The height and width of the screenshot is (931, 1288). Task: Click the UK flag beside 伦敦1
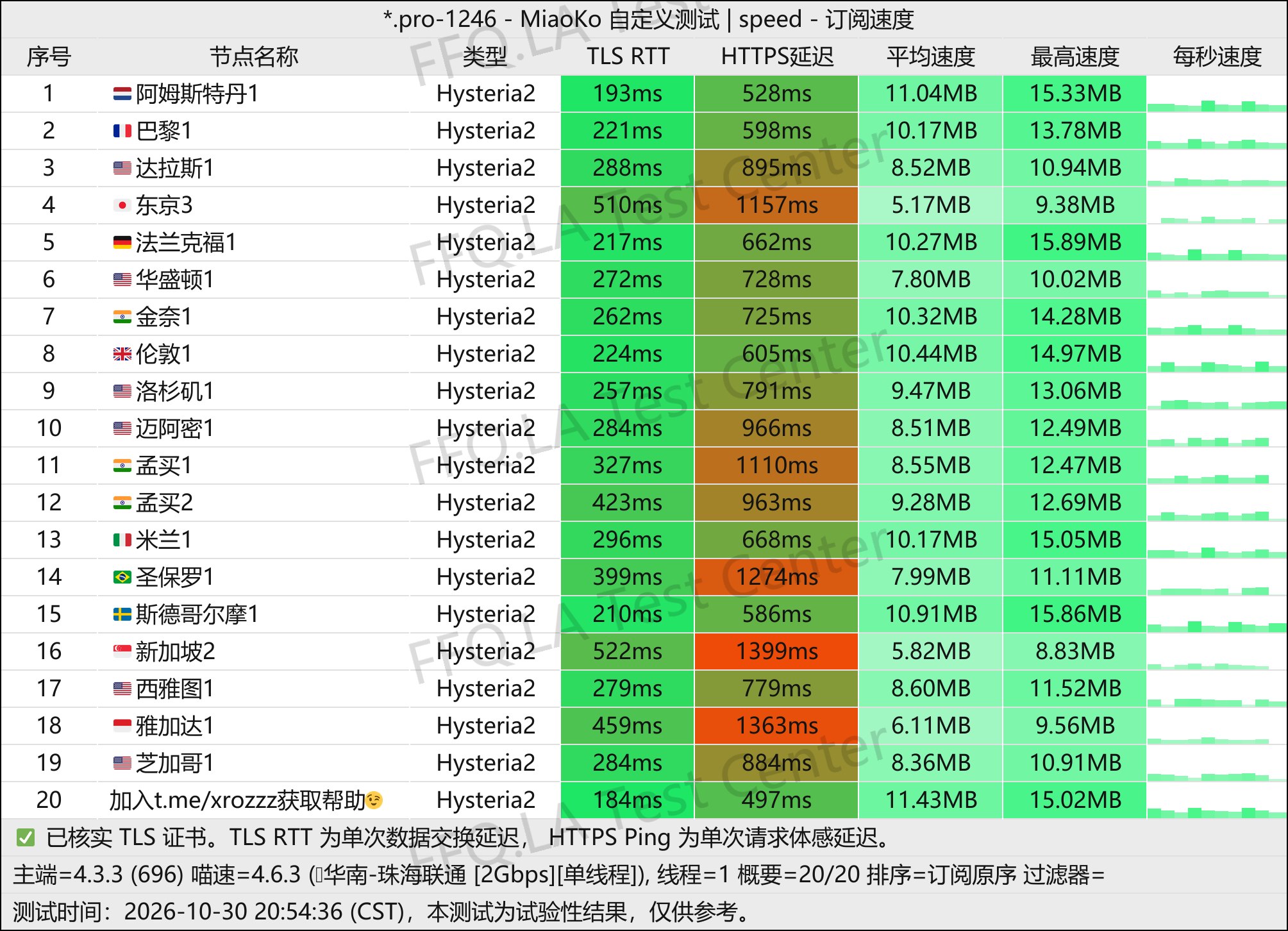pos(122,355)
